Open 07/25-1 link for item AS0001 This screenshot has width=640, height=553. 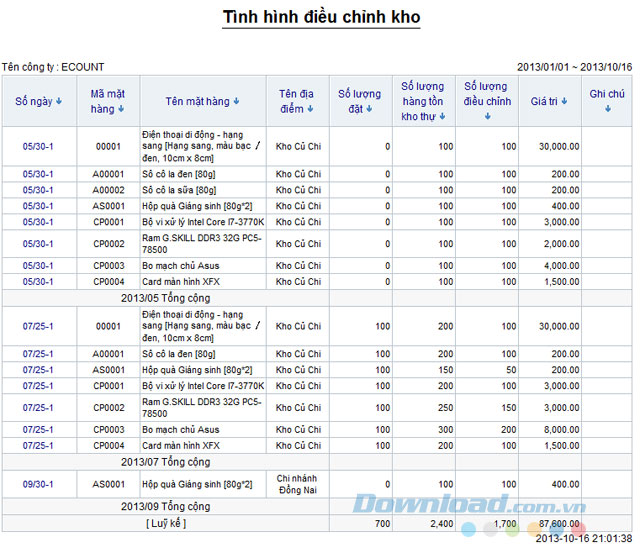[38, 370]
